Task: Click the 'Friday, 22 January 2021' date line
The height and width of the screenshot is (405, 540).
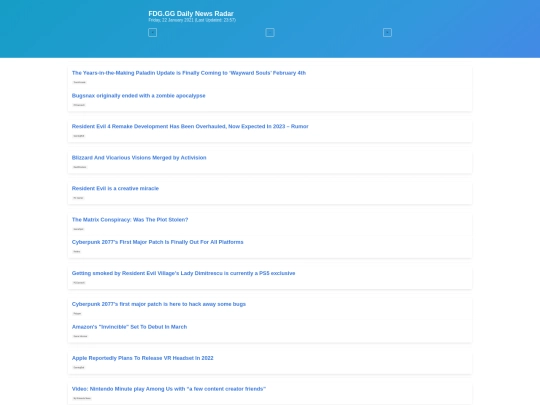Action: pyautogui.click(x=192, y=20)
